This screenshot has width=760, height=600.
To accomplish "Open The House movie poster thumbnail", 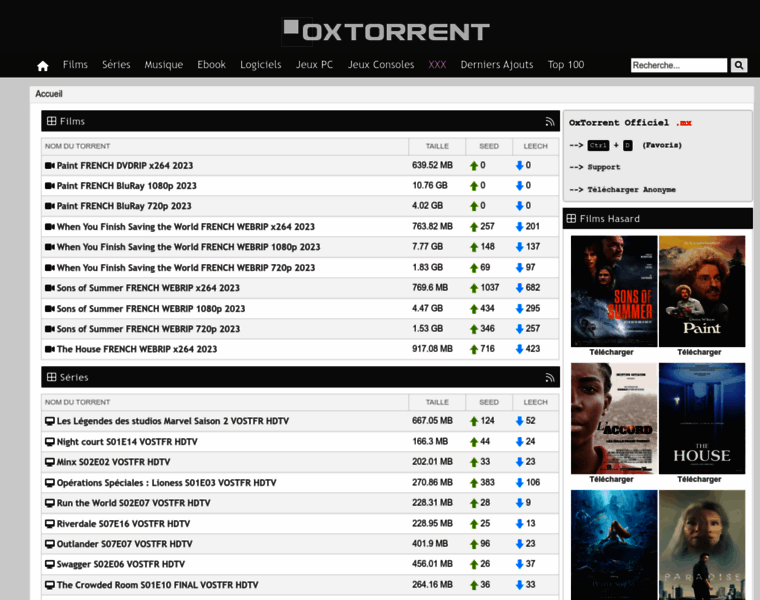I will click(702, 418).
